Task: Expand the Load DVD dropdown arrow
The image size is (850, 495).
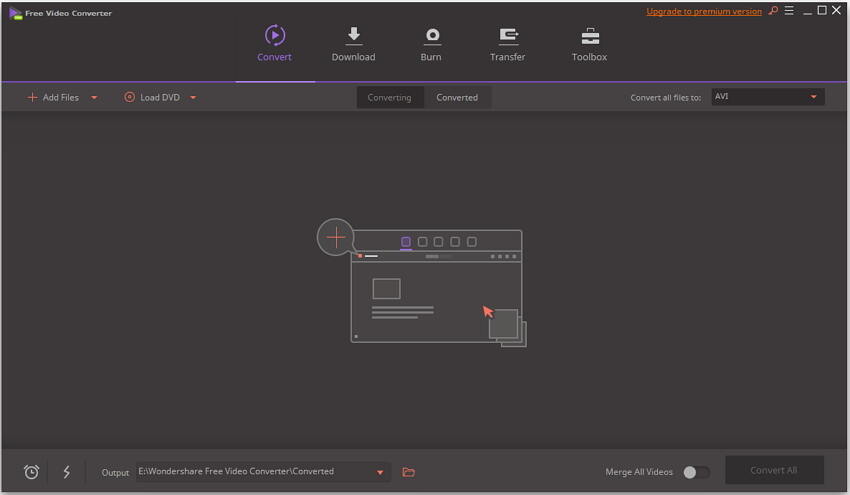Action: click(193, 98)
